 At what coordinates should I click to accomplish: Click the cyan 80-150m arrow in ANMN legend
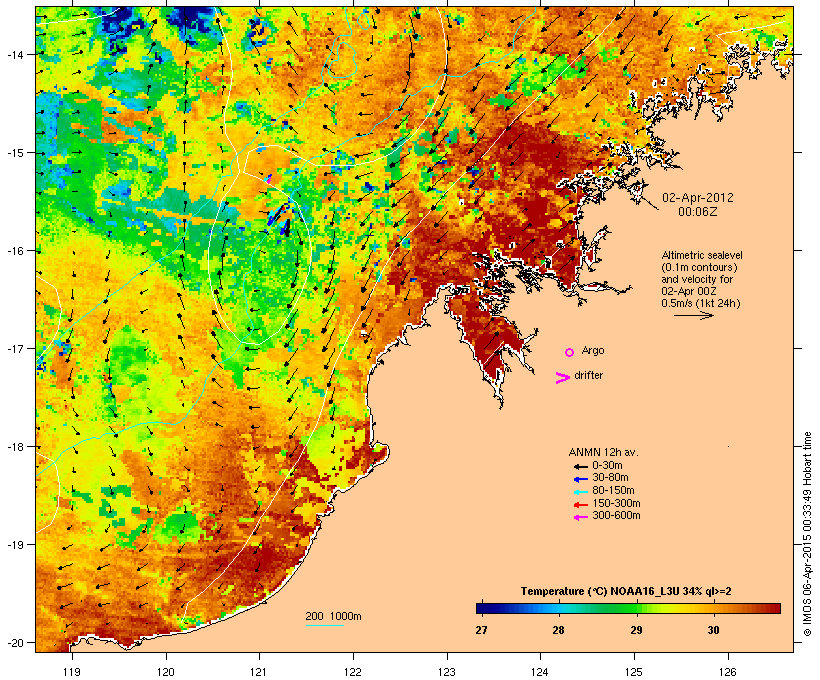pyautogui.click(x=580, y=492)
